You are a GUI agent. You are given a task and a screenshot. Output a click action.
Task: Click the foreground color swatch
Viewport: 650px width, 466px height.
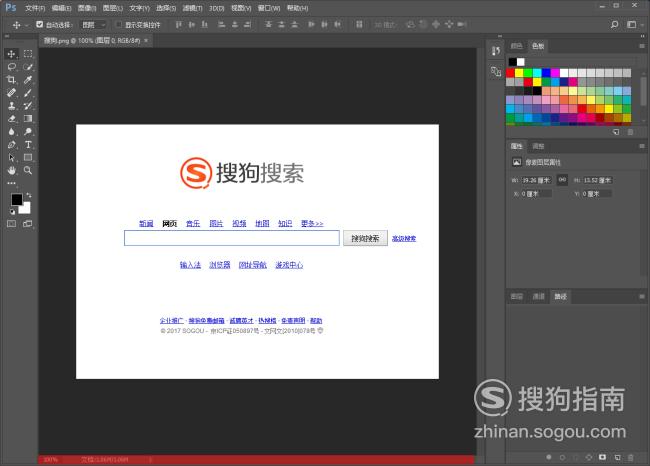click(x=16, y=199)
